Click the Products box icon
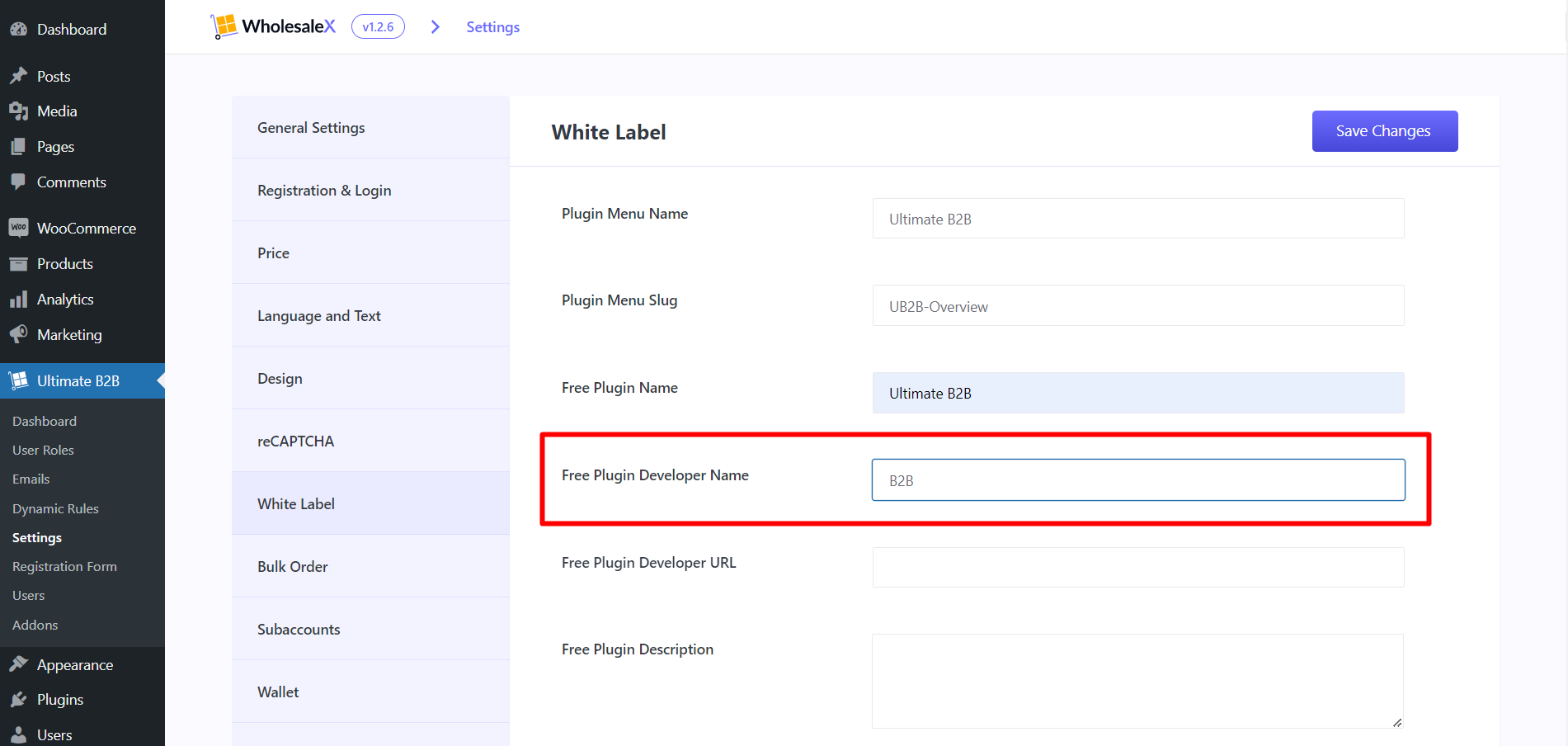Screen dimensions: 1568x746 coord(18,264)
